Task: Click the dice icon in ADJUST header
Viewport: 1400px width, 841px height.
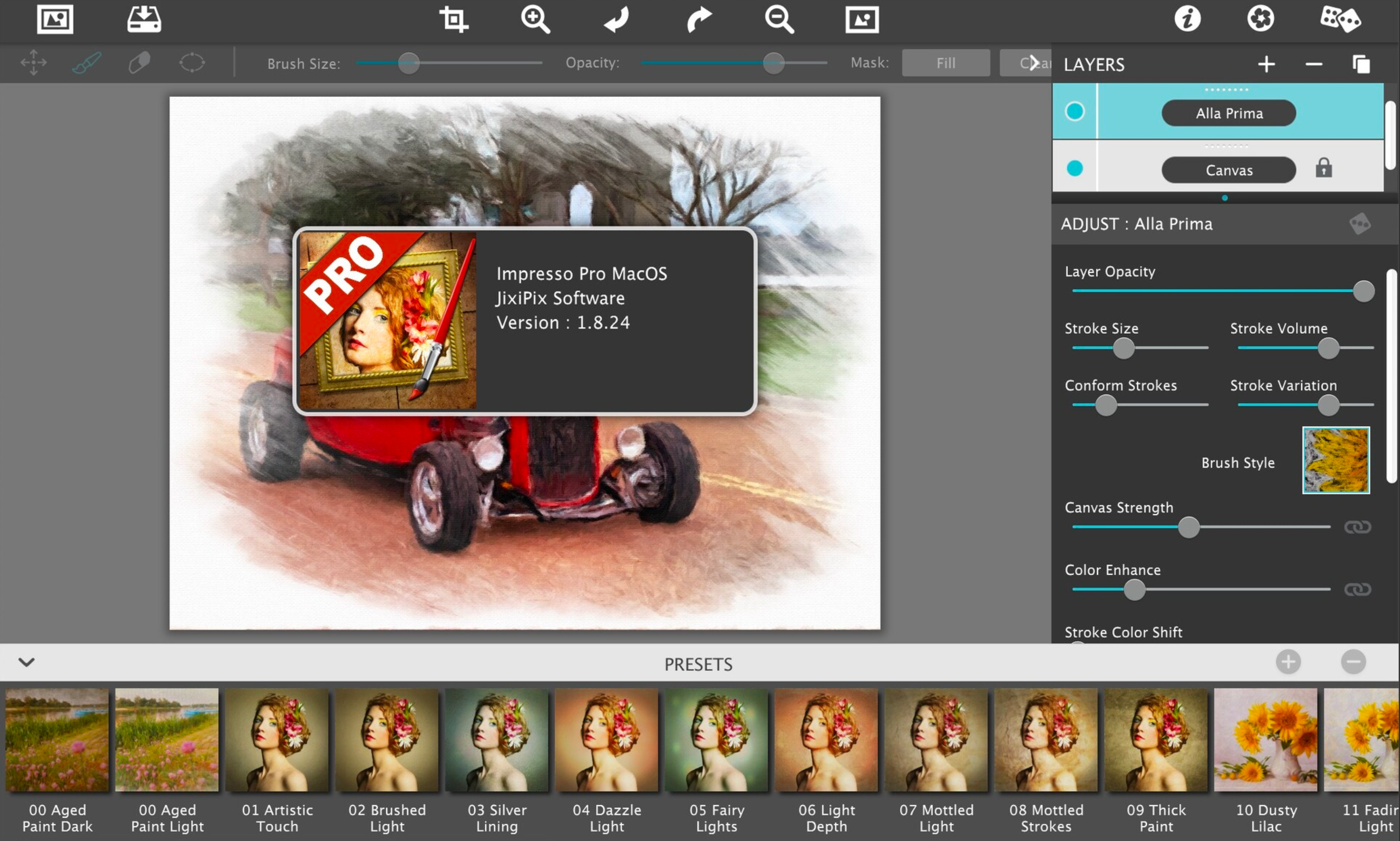Action: 1360,224
